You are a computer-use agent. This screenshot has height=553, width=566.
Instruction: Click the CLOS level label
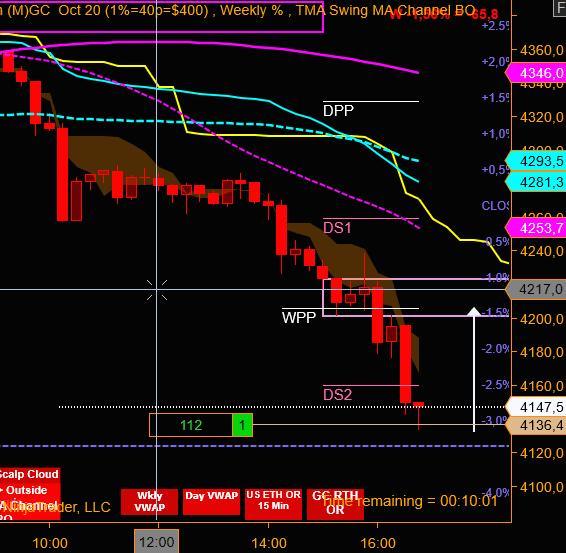pyautogui.click(x=495, y=206)
